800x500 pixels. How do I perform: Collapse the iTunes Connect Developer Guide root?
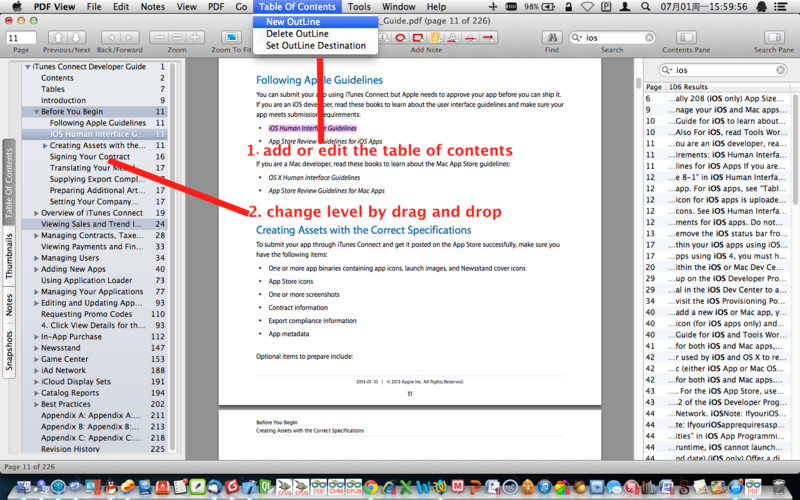tap(28, 67)
